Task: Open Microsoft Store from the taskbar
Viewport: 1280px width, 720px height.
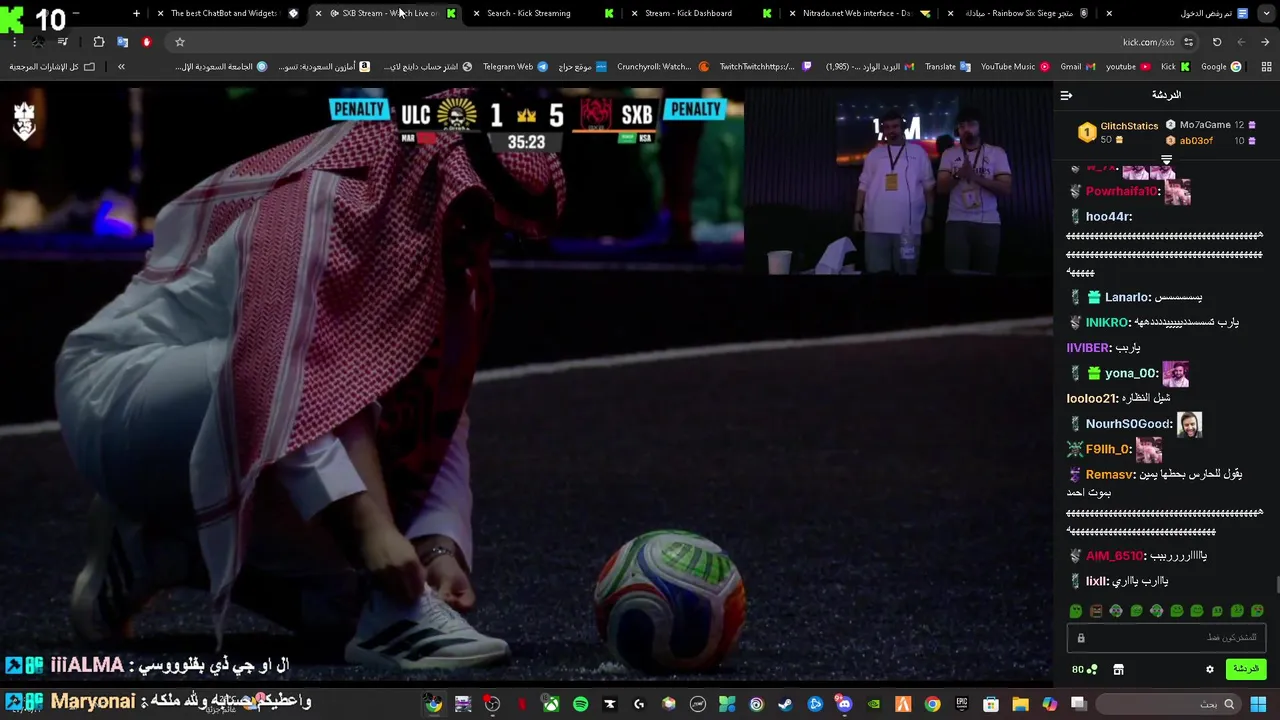Action: [990, 704]
